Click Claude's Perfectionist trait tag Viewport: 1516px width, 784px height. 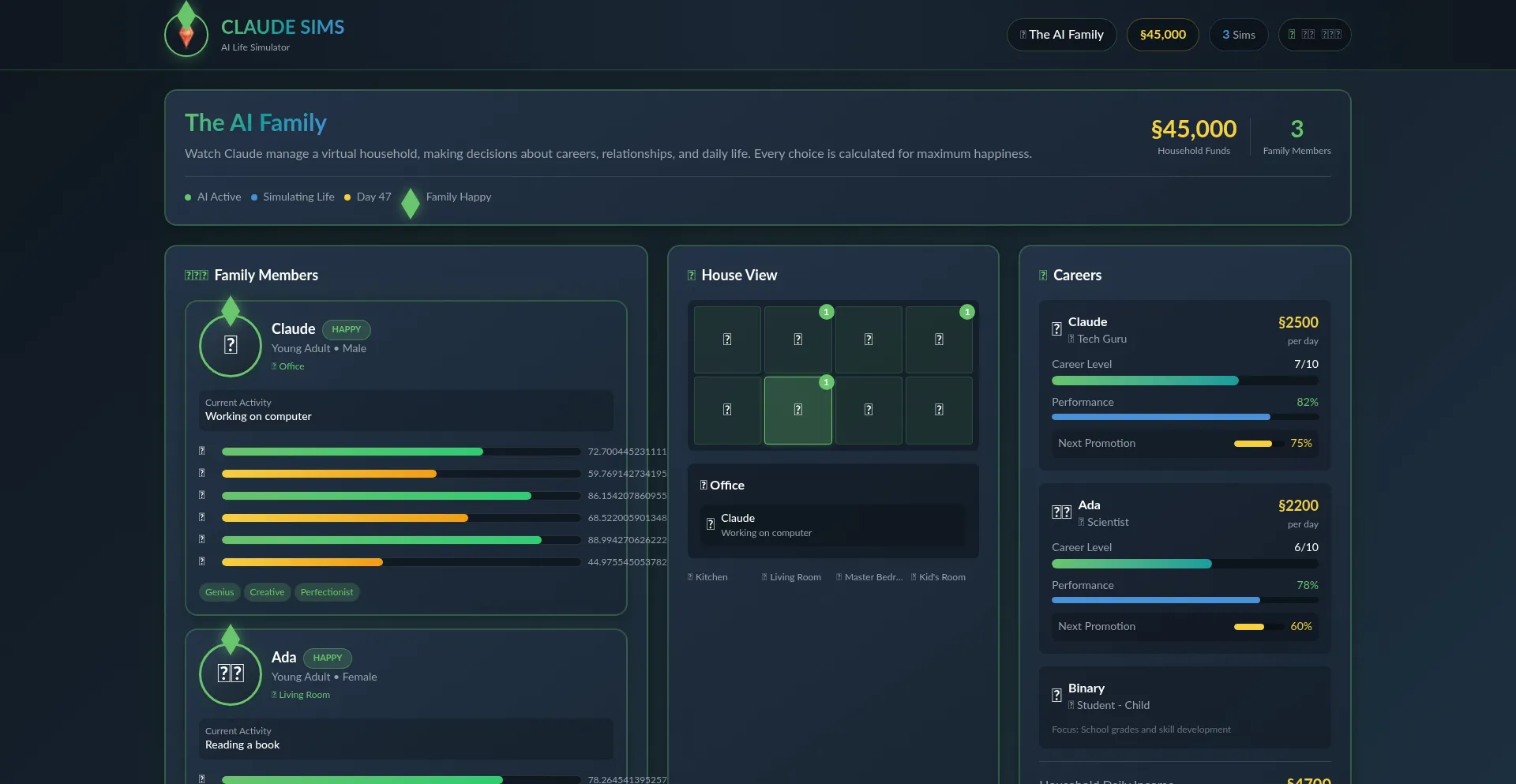(x=327, y=592)
